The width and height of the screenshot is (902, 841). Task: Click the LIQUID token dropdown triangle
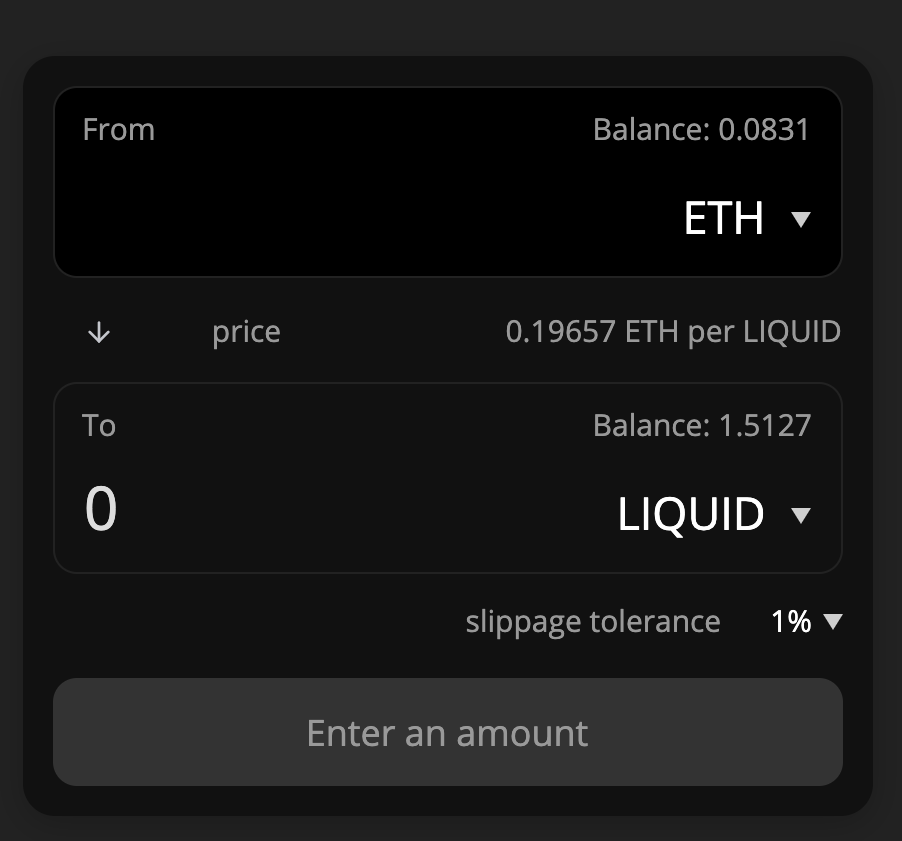pyautogui.click(x=801, y=515)
